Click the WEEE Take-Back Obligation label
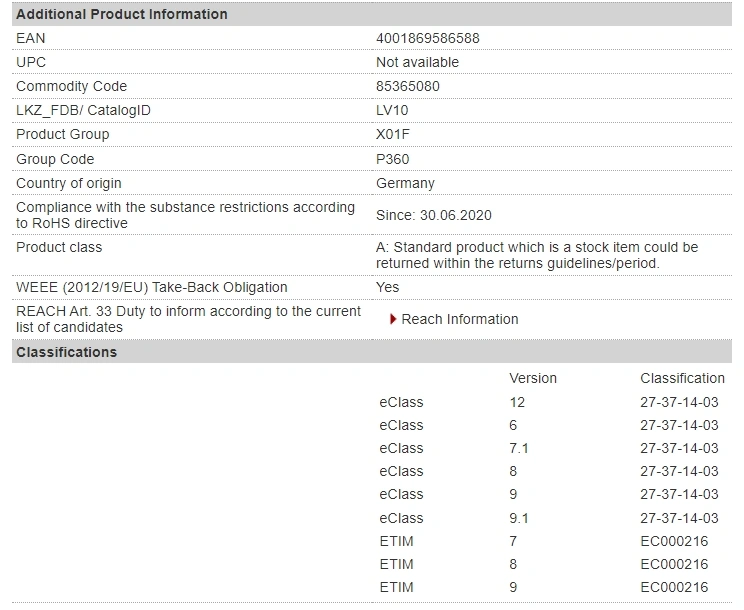 (x=152, y=287)
